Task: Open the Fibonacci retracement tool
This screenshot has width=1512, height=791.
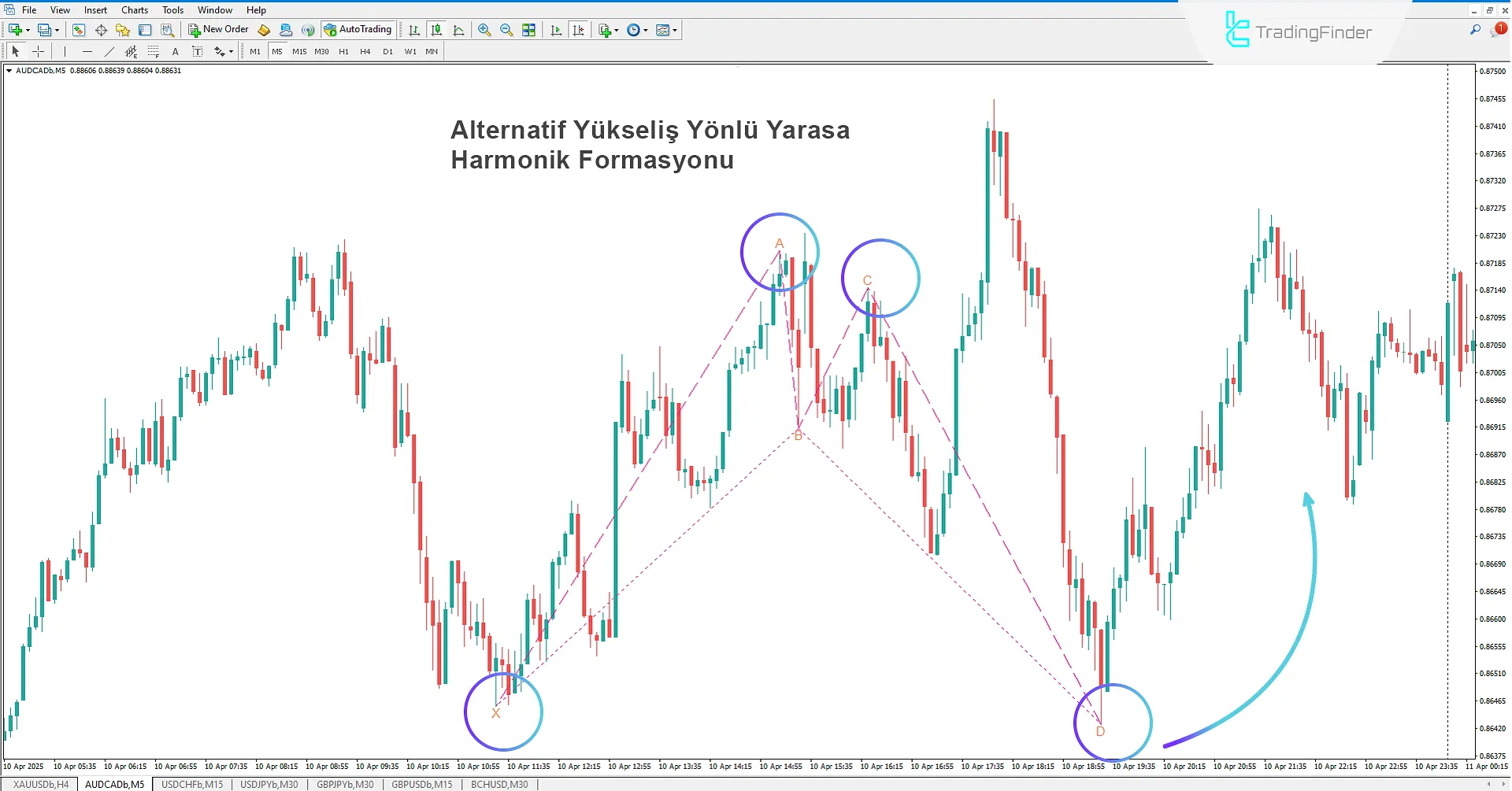Action: 153,51
